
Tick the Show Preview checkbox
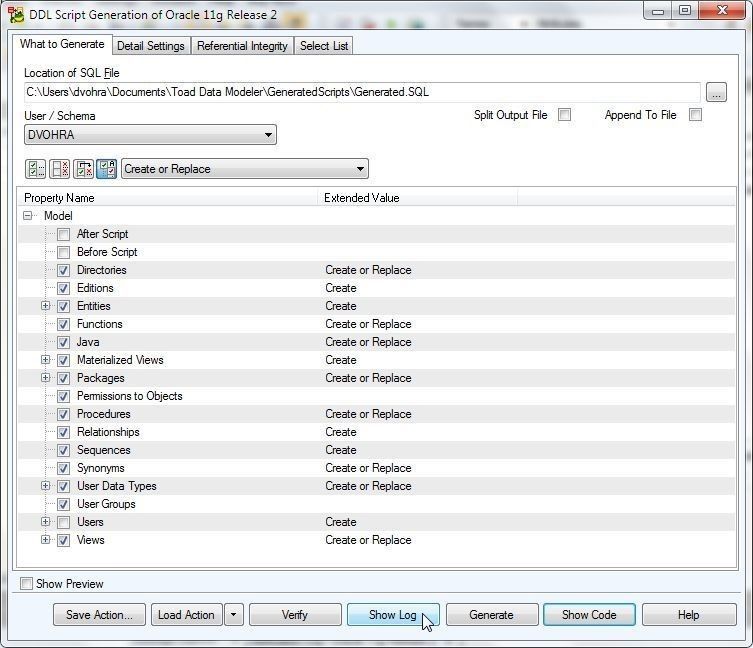26,584
